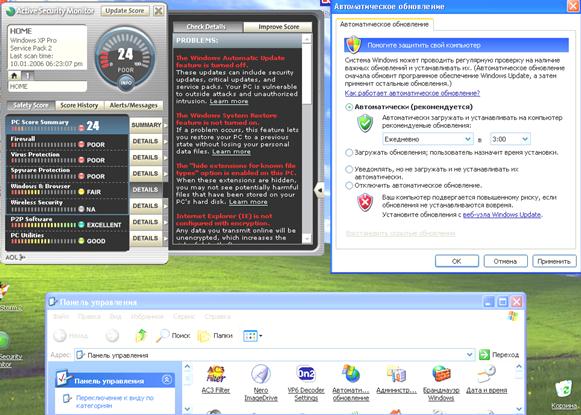Select Уведомлять, но не загружать radio option

349,169
